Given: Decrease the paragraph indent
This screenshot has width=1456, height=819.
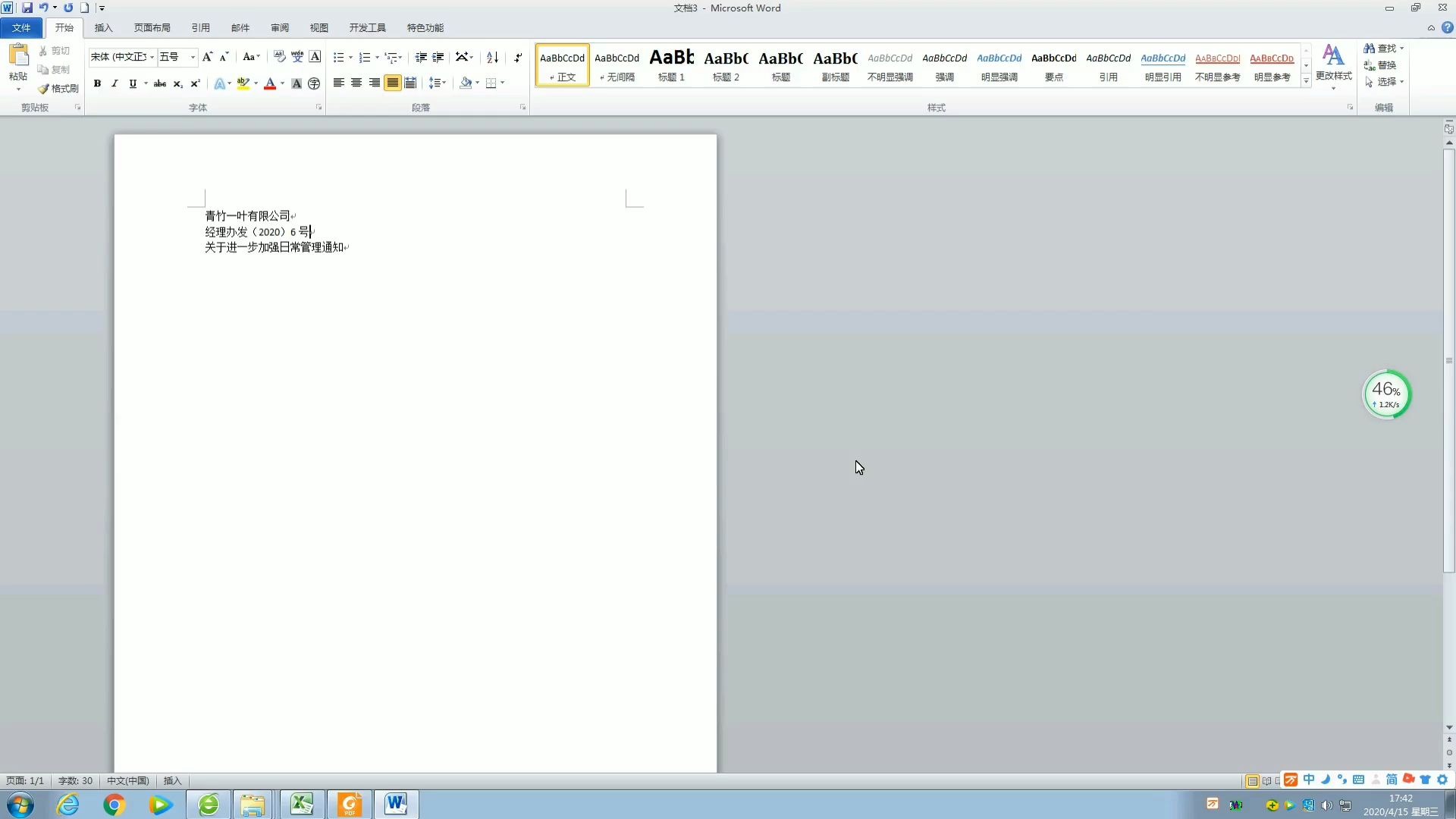Looking at the screenshot, I should coord(420,57).
